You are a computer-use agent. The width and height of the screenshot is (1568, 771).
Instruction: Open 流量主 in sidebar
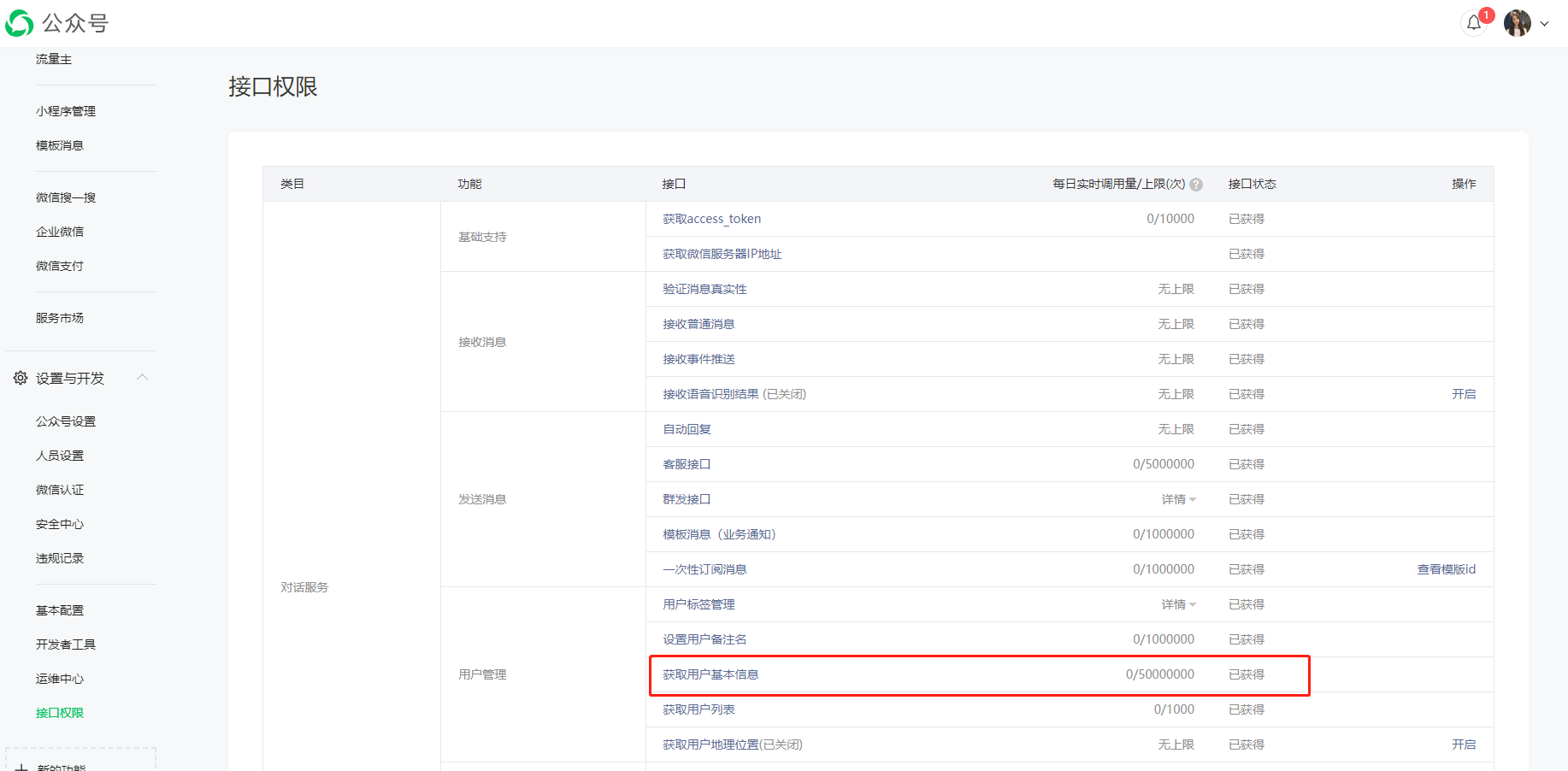(x=54, y=59)
